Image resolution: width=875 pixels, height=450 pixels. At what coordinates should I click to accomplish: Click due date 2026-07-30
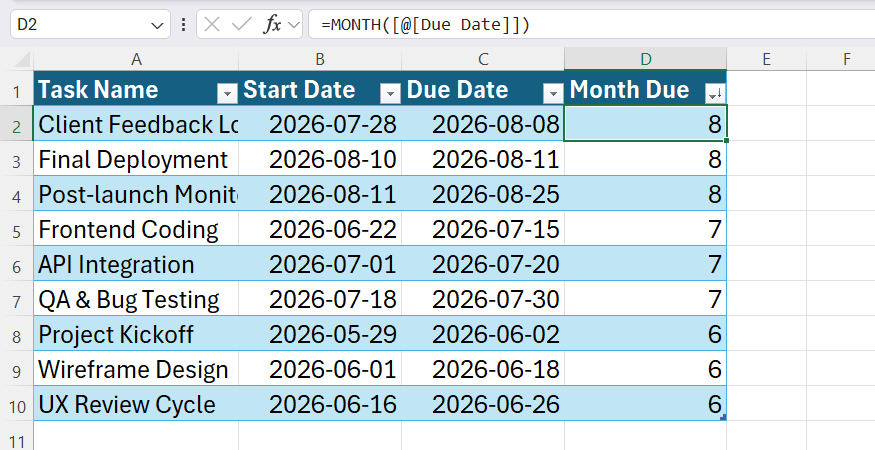[x=483, y=299]
